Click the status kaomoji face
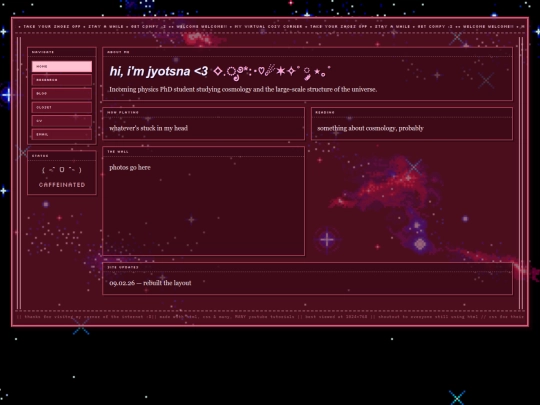 tap(62, 170)
